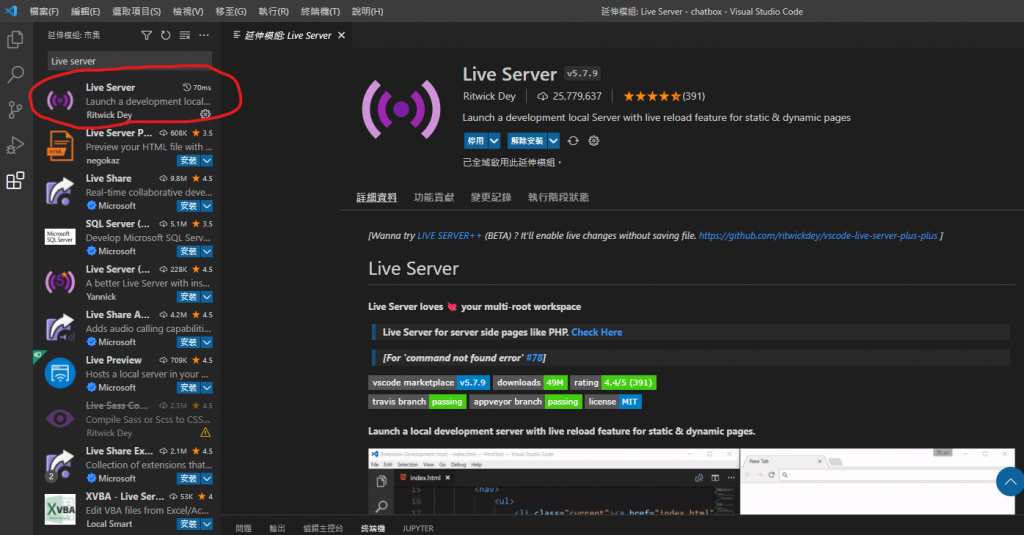This screenshot has height=535, width=1024.
Task: Click the scroll to top round button
Action: 1010,481
